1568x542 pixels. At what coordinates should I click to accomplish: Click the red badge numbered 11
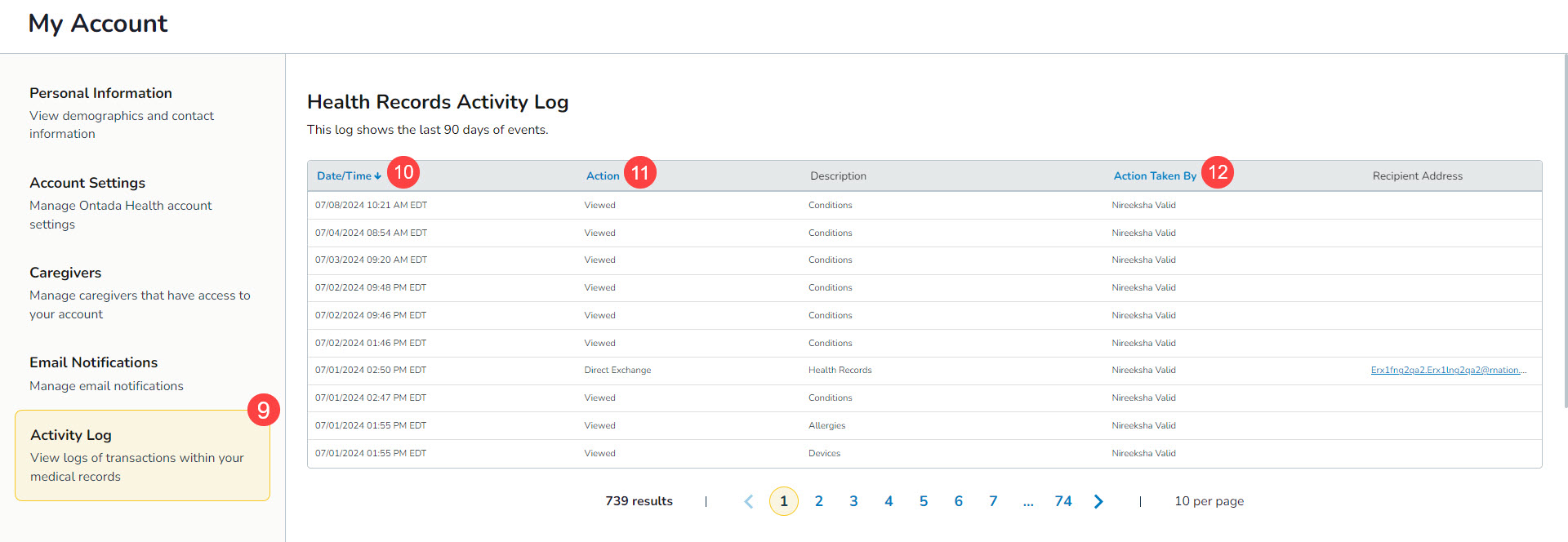pyautogui.click(x=639, y=173)
